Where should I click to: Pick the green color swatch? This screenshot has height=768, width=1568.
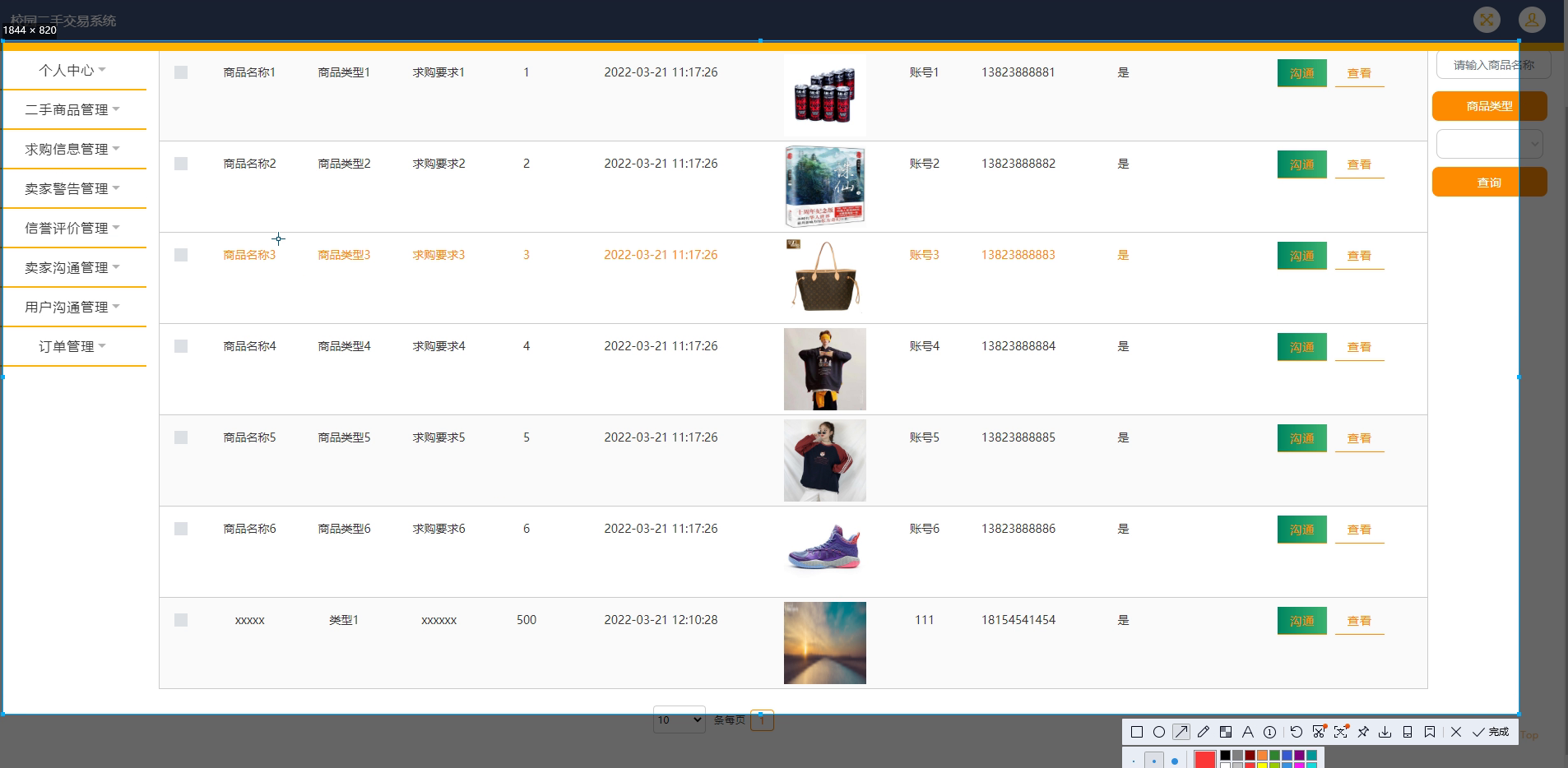[1274, 755]
